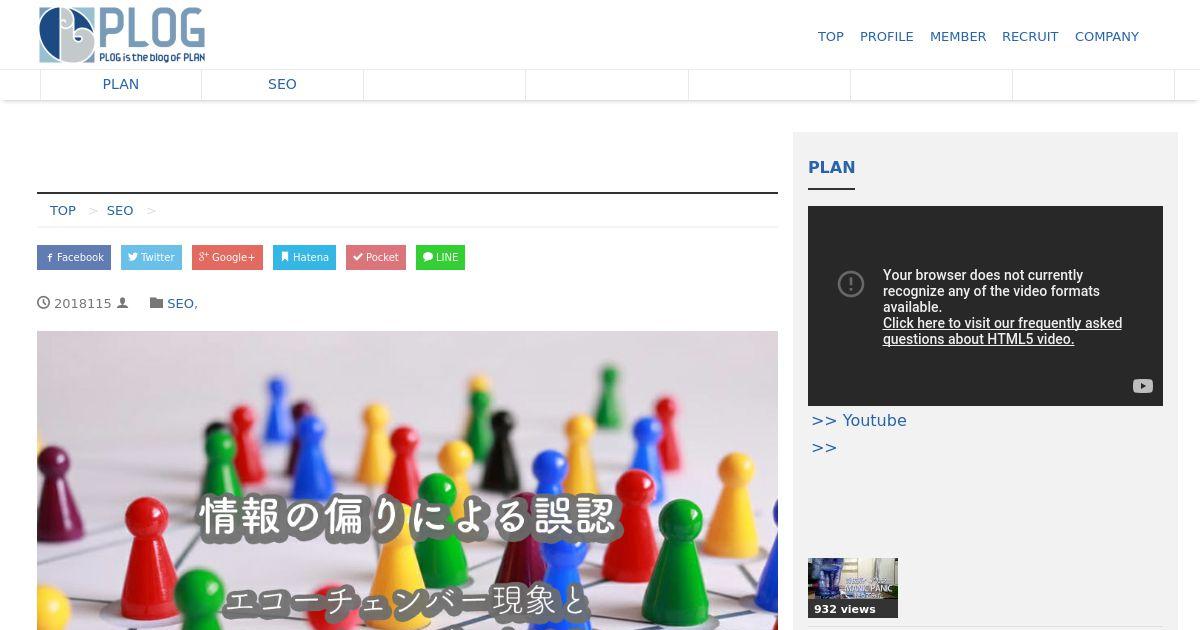Click the video error exclamation icon

851,284
